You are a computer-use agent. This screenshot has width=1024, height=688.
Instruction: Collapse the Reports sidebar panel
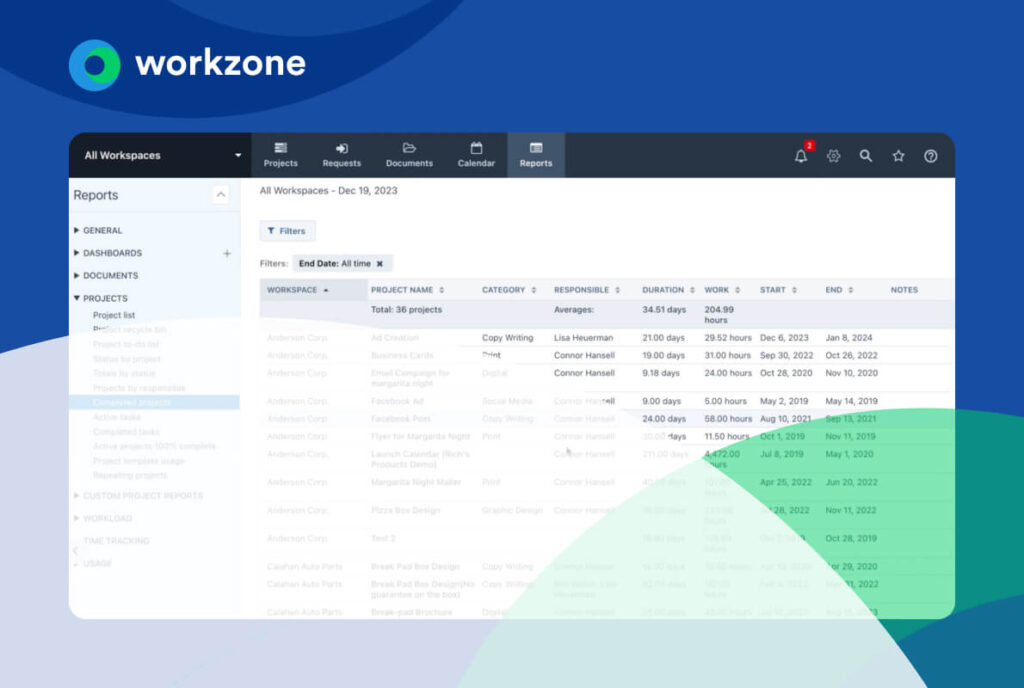(221, 195)
